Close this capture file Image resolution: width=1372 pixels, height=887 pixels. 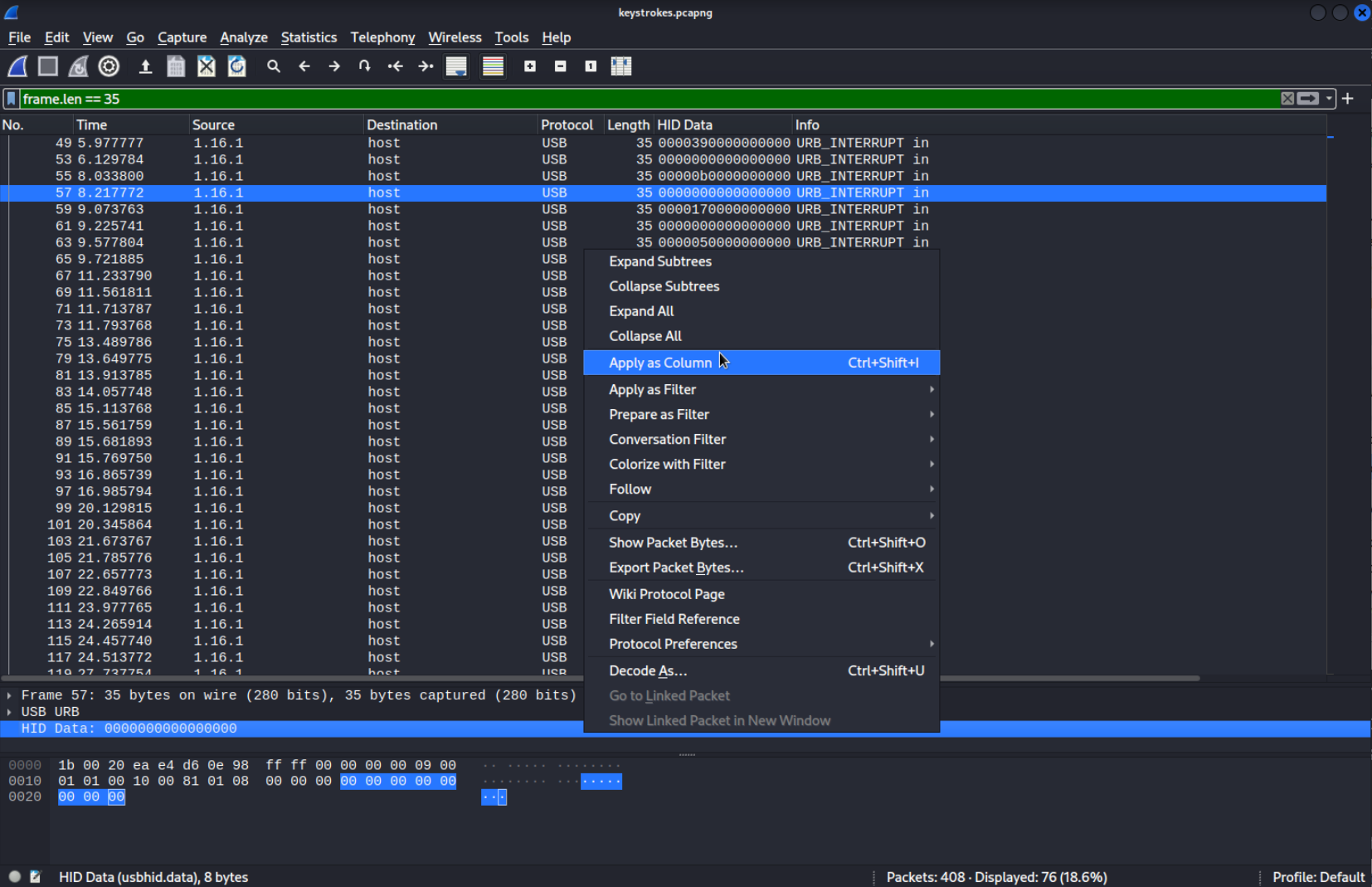(x=207, y=66)
